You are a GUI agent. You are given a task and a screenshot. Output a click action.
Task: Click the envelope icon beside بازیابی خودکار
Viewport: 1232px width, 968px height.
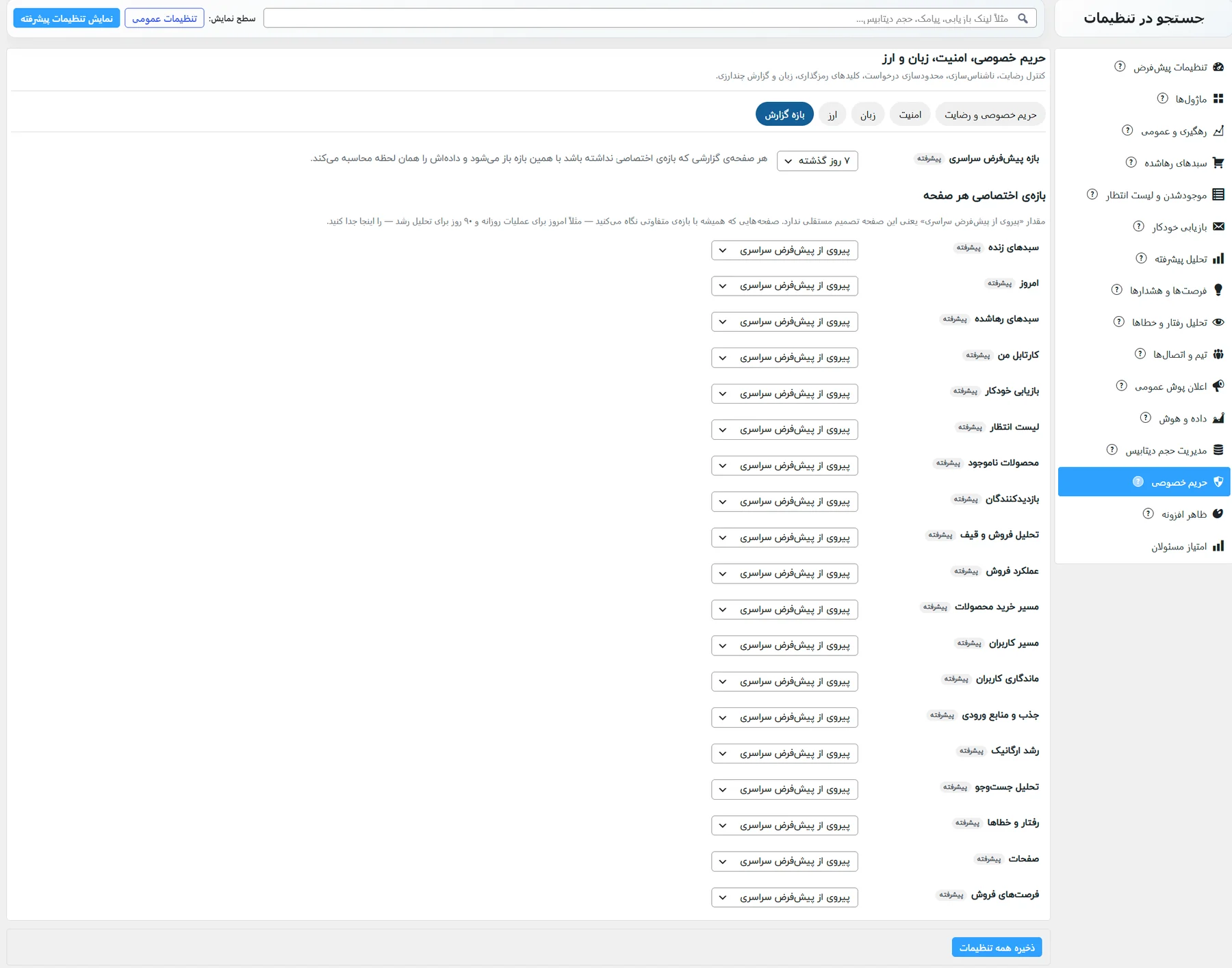[1218, 226]
